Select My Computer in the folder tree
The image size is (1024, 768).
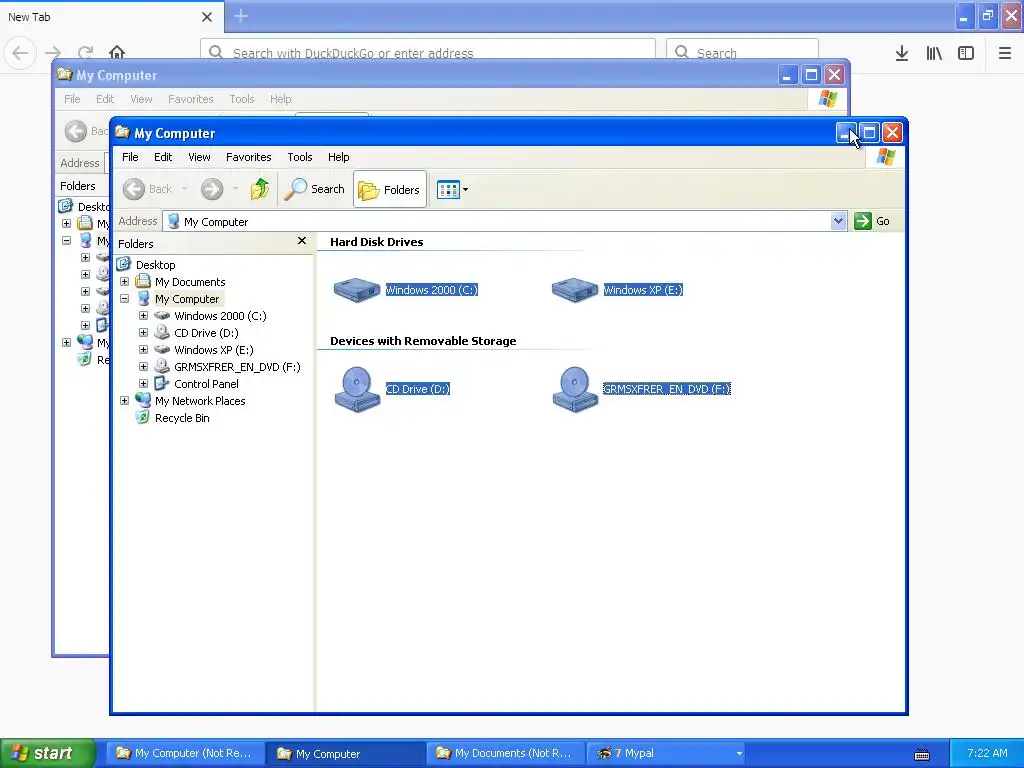(x=187, y=298)
